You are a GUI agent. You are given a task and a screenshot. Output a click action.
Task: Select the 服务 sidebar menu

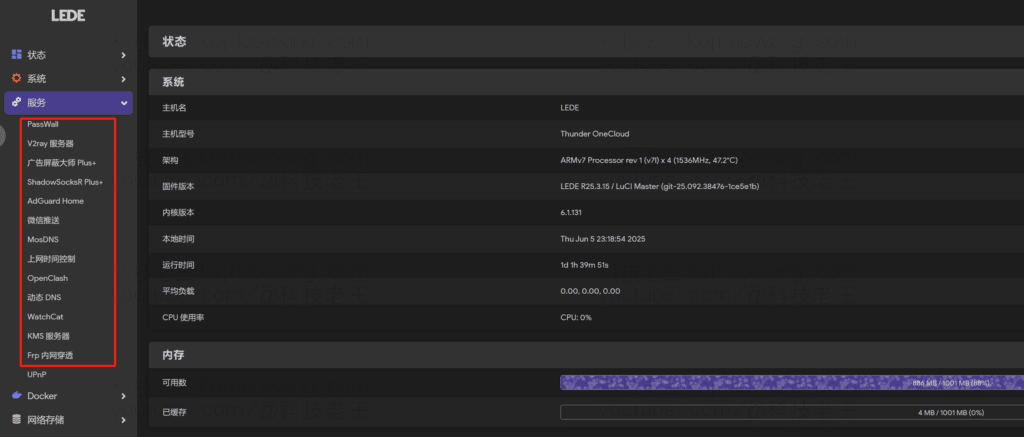[x=69, y=103]
